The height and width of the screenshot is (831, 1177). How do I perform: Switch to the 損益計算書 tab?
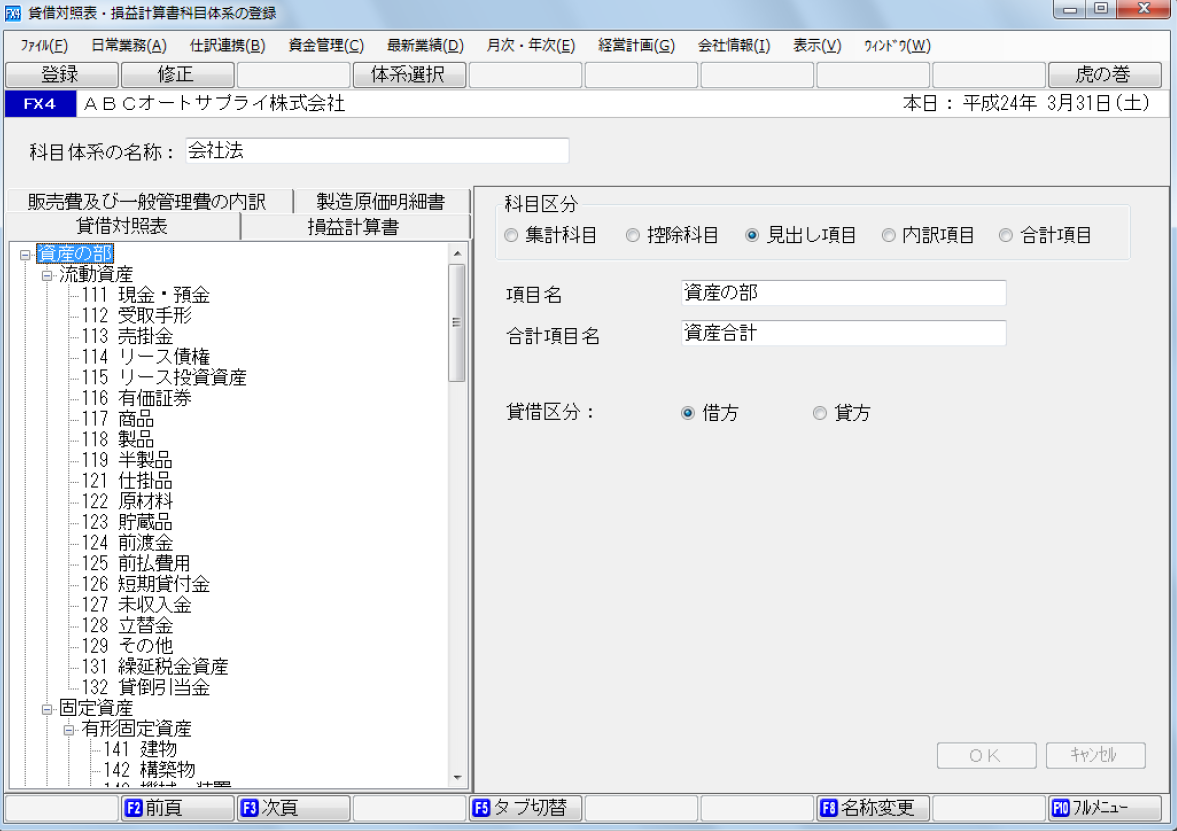coord(354,227)
